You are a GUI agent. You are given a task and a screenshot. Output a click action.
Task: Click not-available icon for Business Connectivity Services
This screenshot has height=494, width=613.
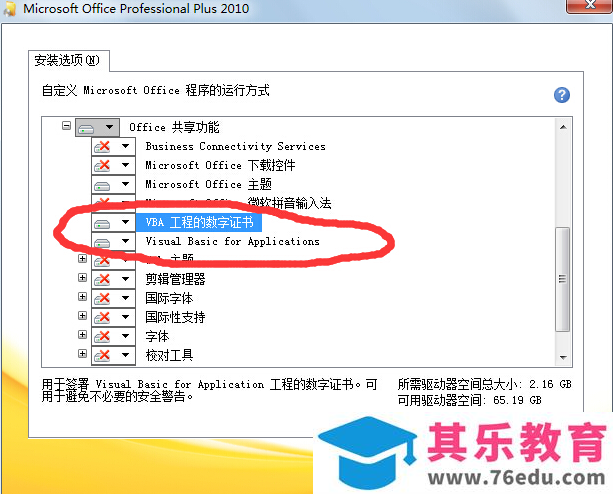(102, 147)
